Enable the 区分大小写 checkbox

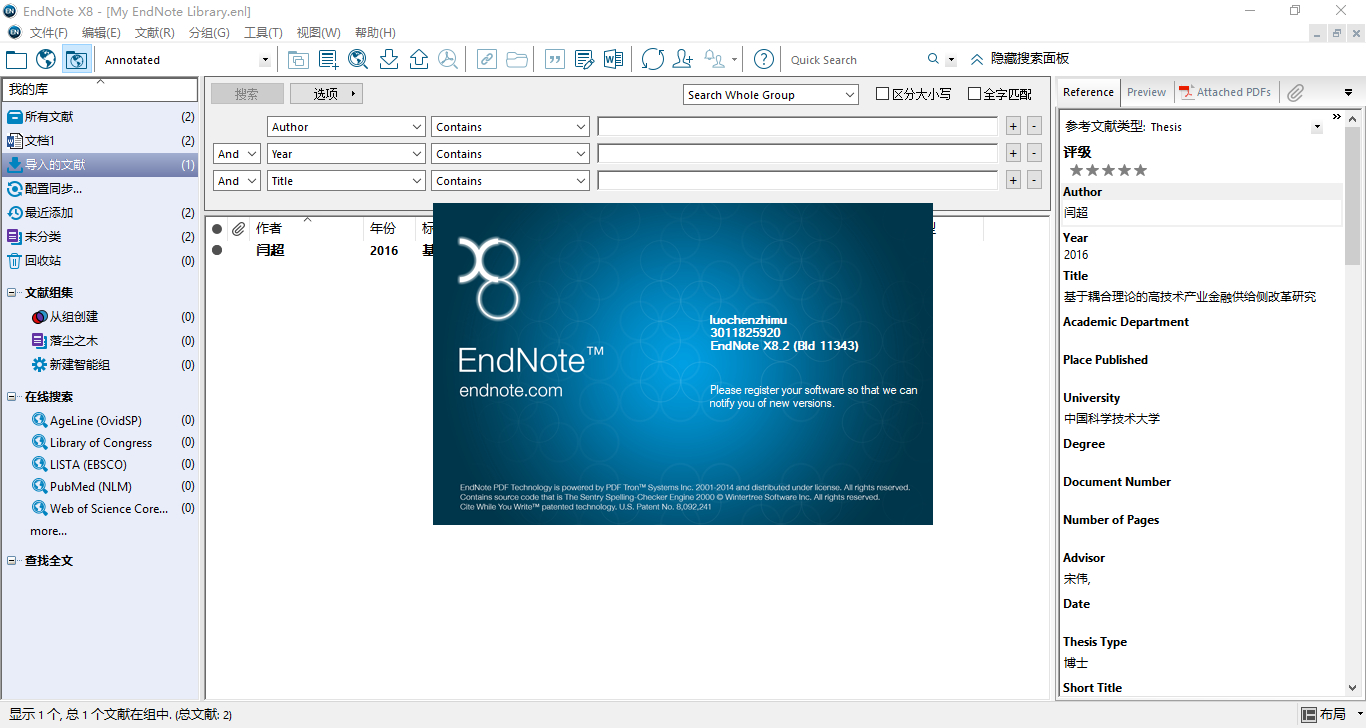click(882, 94)
